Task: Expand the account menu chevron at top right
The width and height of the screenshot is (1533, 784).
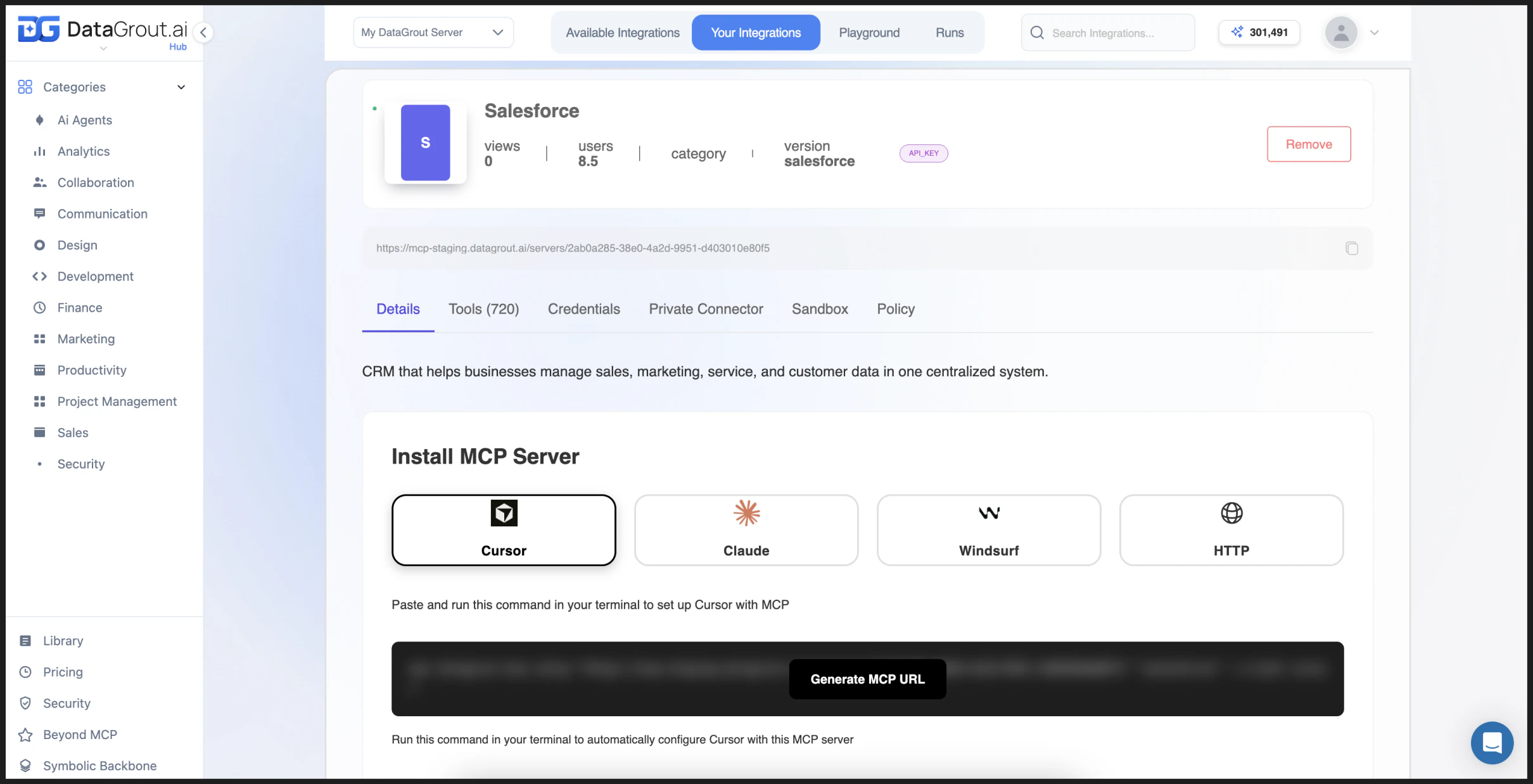Action: [x=1375, y=32]
